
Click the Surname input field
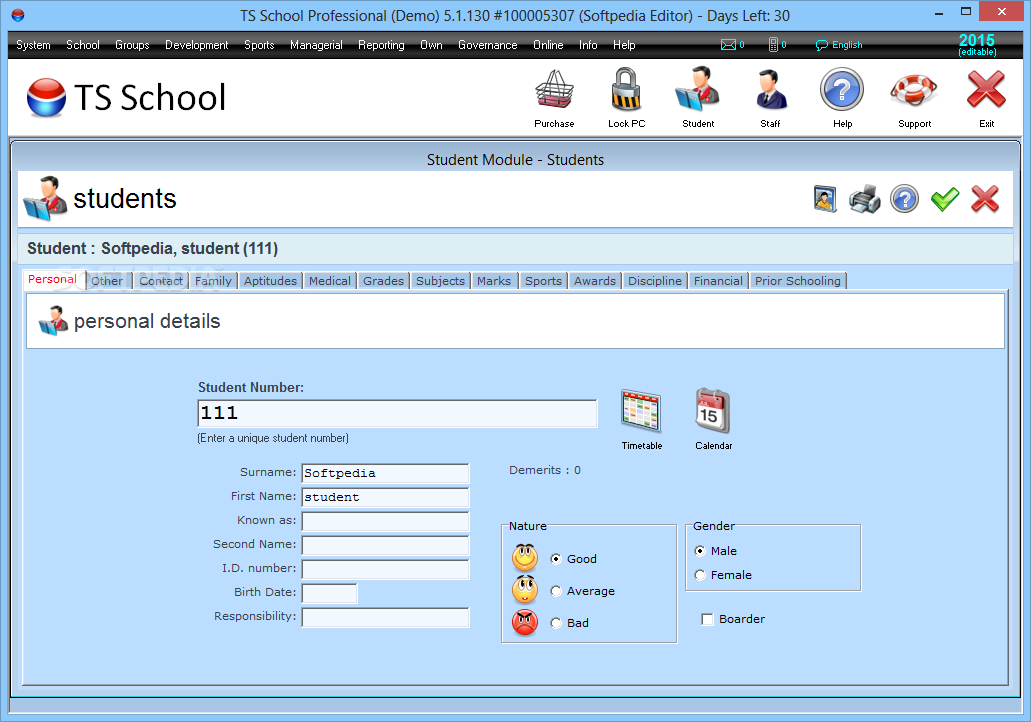pyautogui.click(x=385, y=473)
